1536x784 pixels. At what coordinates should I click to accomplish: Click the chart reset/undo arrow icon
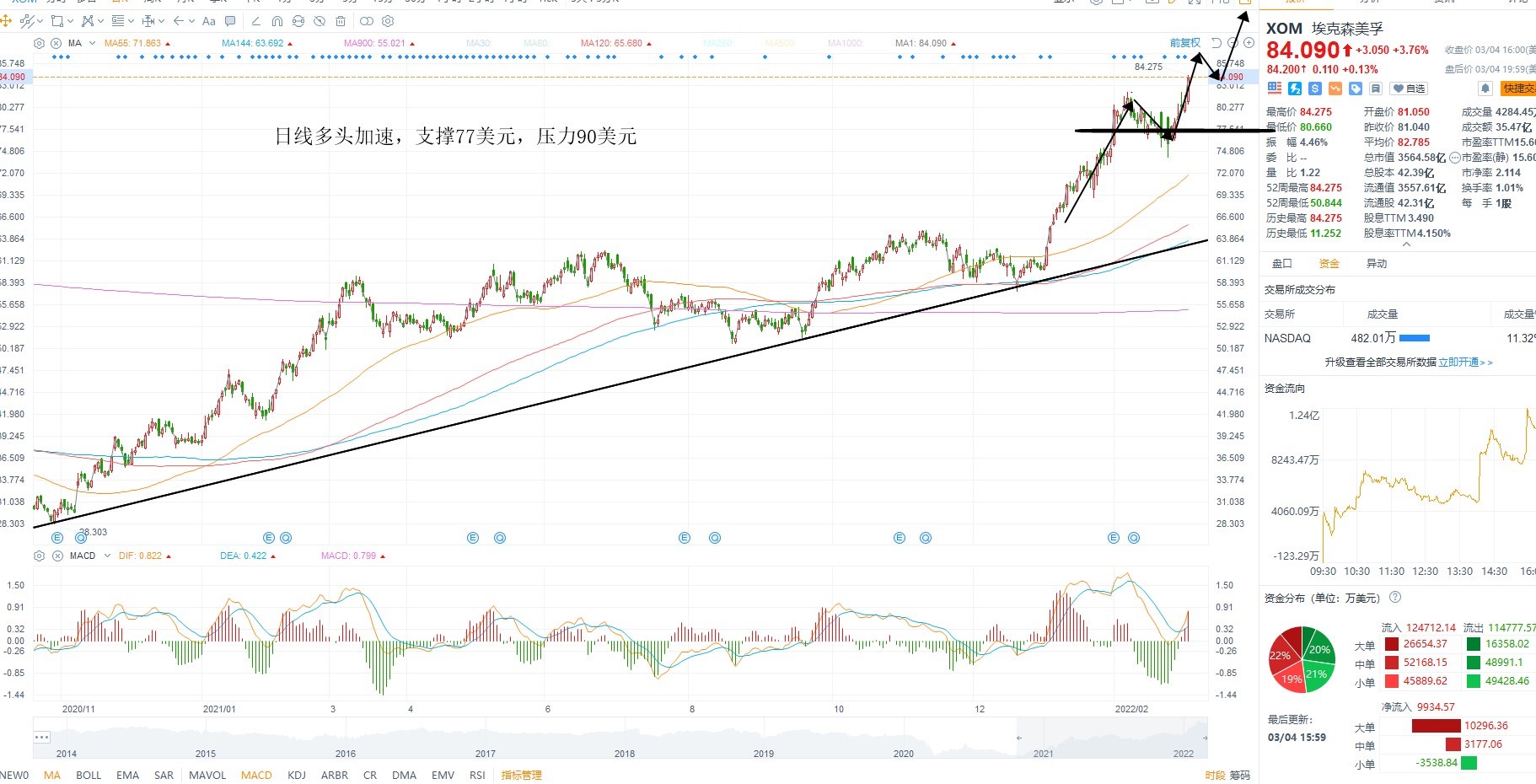1216,43
